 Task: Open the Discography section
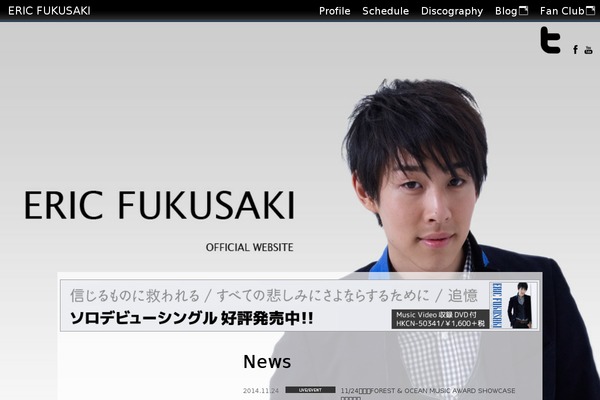point(452,11)
